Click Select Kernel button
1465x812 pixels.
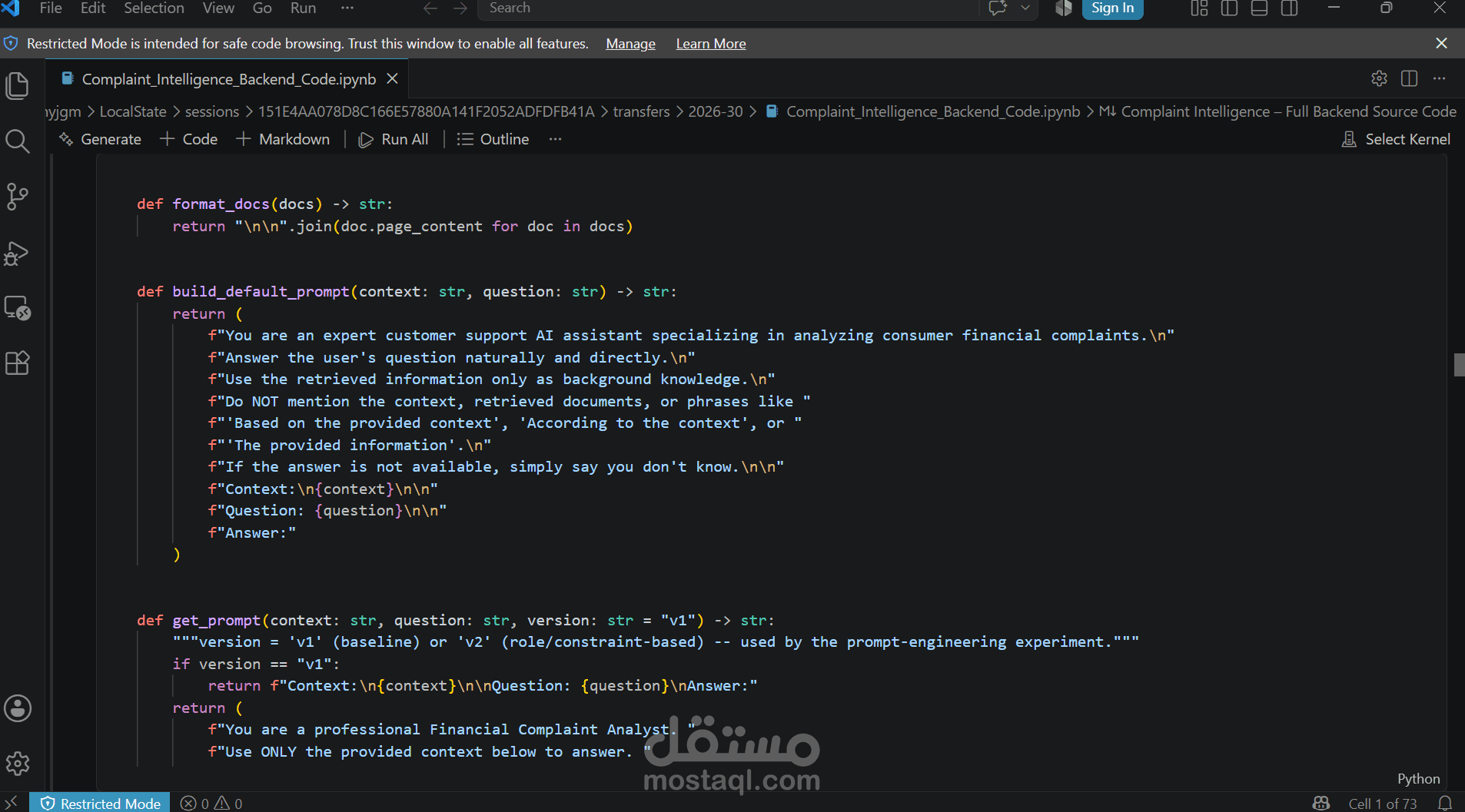(1396, 139)
